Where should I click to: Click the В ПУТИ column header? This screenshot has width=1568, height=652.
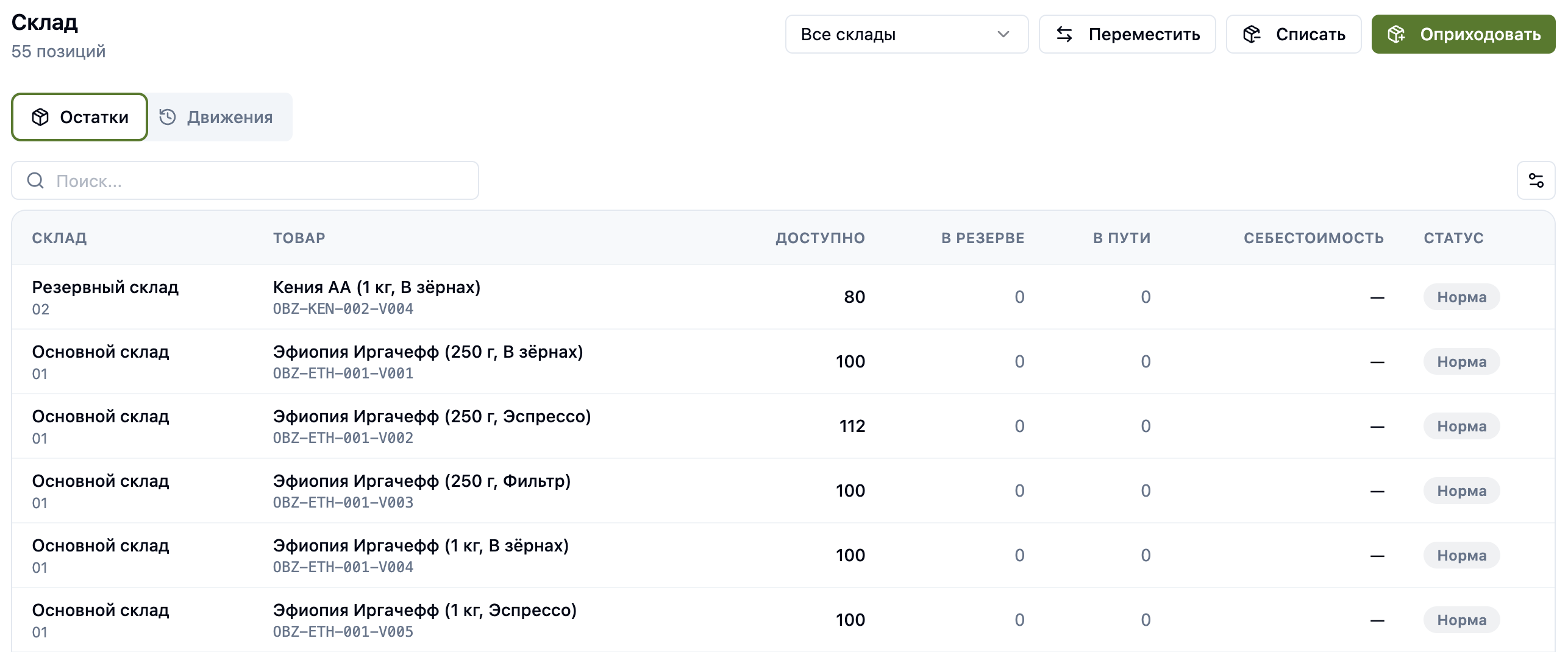coord(1122,238)
